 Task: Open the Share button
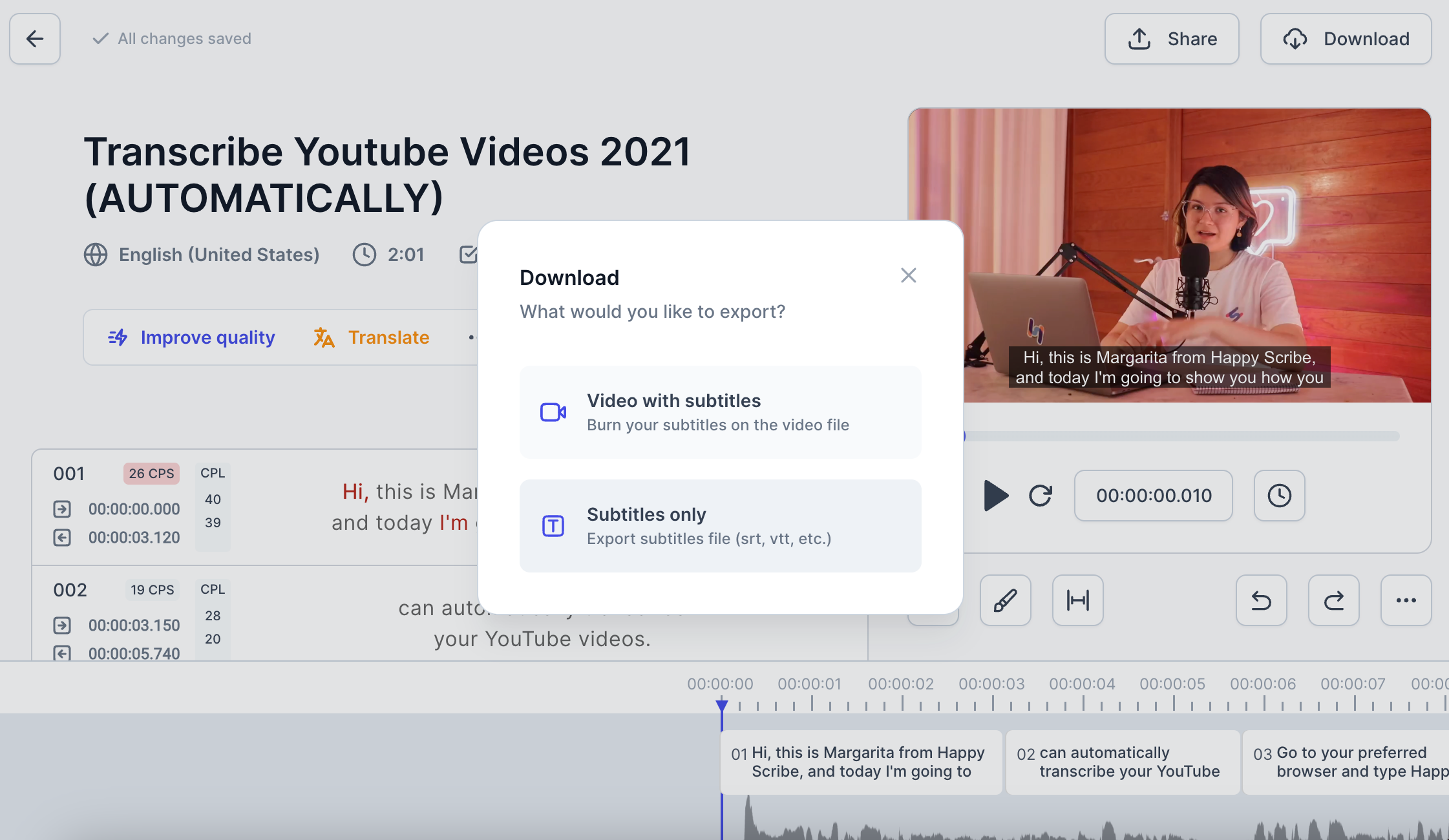1171,39
